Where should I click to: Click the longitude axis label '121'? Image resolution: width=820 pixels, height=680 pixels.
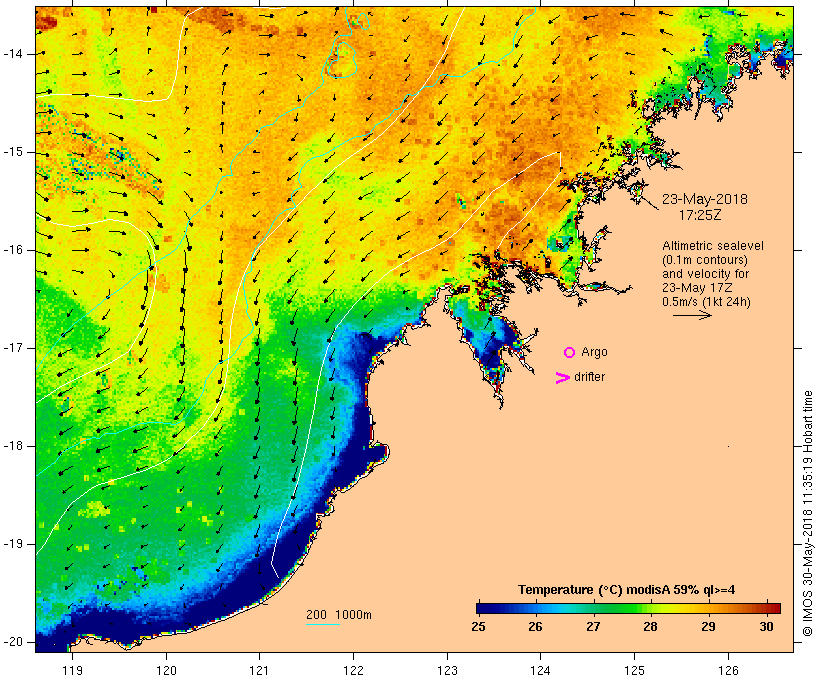259,671
